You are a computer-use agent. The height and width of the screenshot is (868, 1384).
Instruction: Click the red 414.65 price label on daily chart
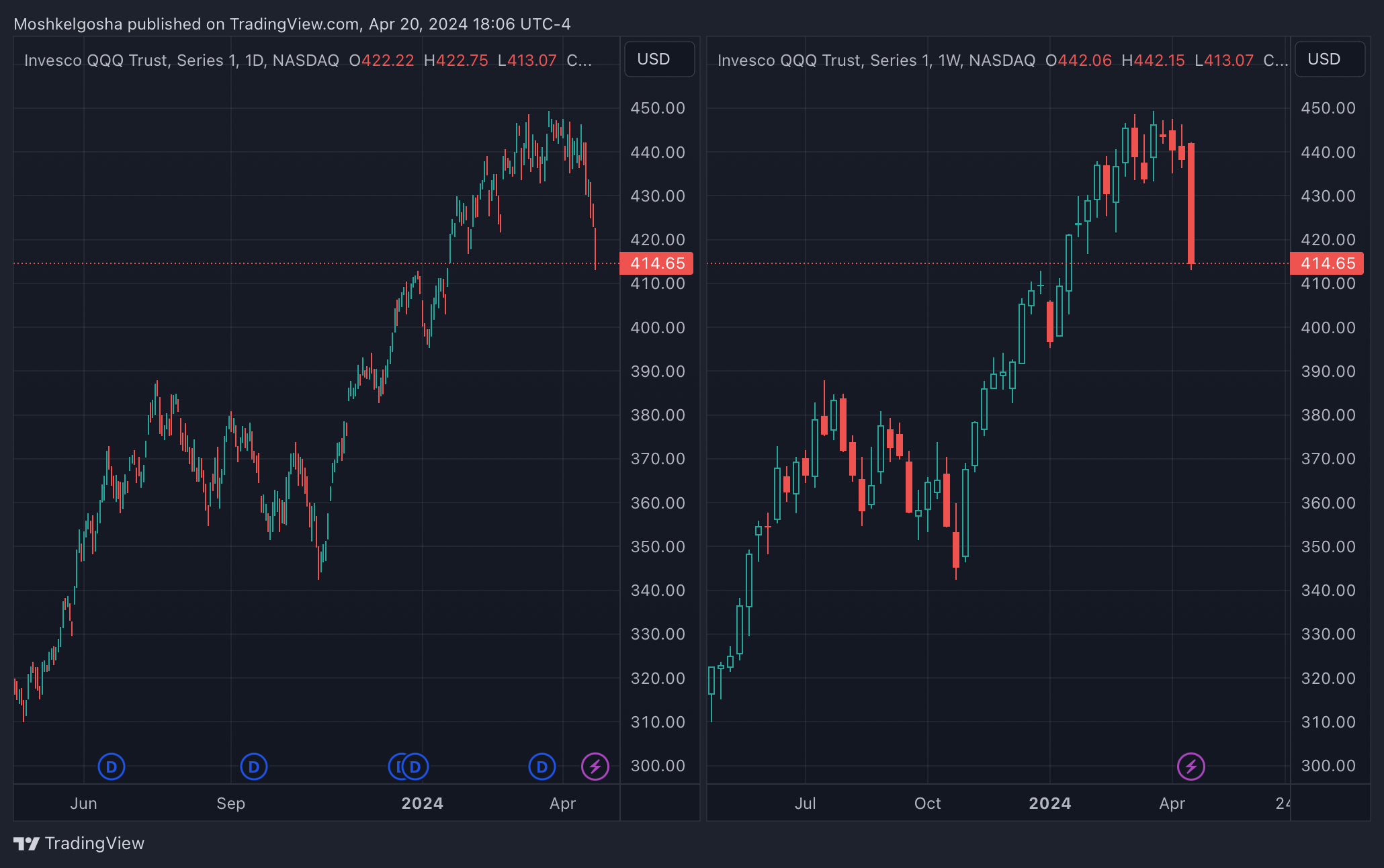point(656,263)
